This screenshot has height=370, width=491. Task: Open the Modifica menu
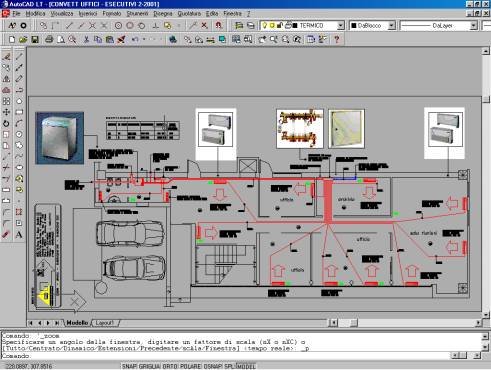tap(35, 14)
